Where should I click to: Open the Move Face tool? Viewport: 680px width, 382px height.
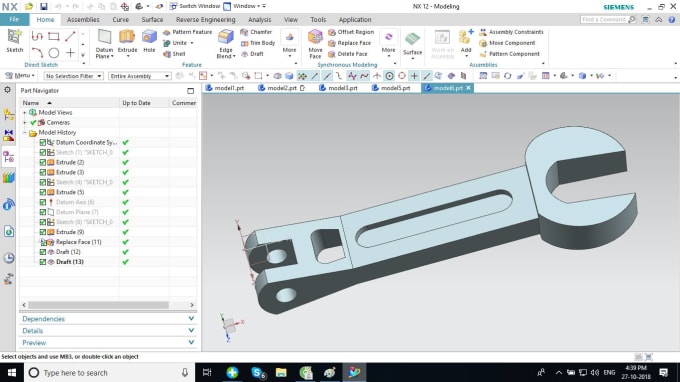pos(315,43)
